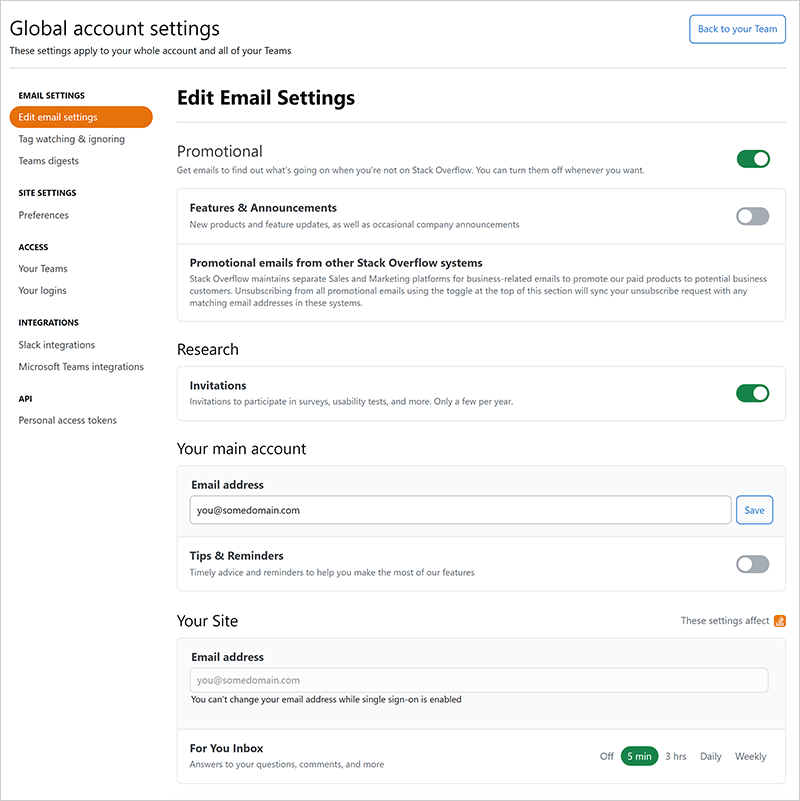Screen dimensions: 800x801
Task: Go to Tag watching & ignoring
Action: (x=72, y=139)
